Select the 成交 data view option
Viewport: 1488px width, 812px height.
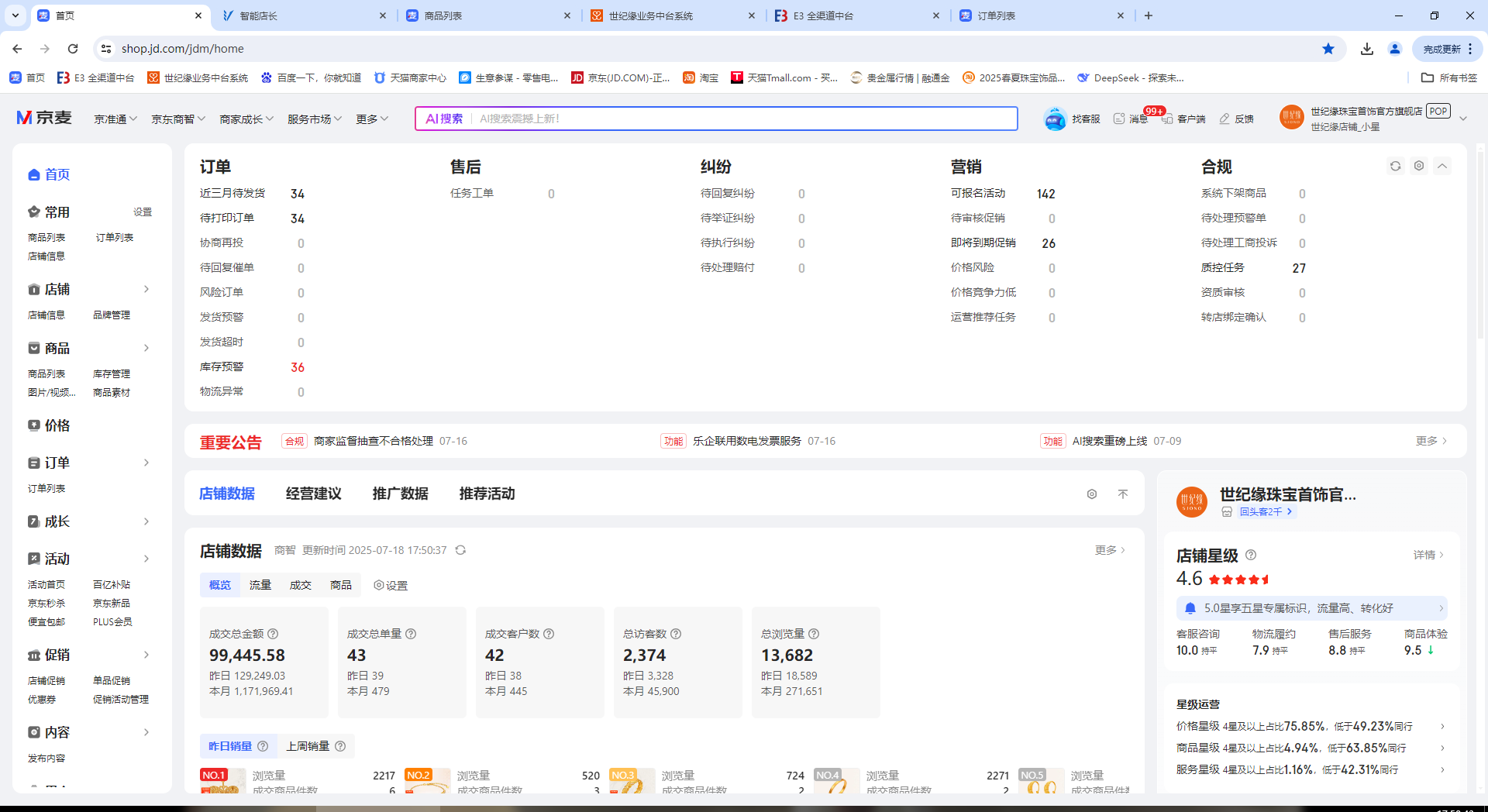click(x=301, y=585)
